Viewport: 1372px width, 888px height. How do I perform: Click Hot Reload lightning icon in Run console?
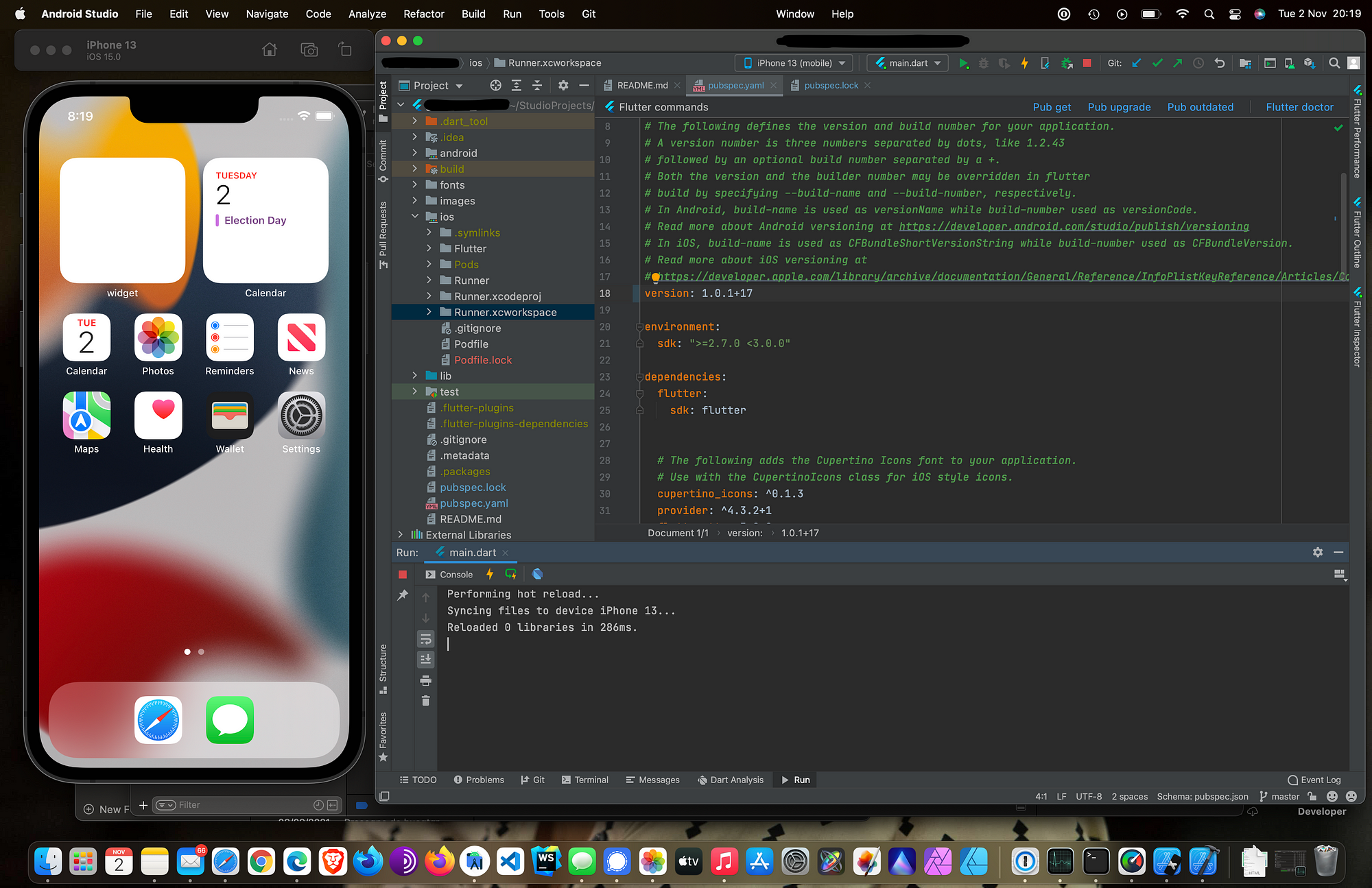coord(490,575)
